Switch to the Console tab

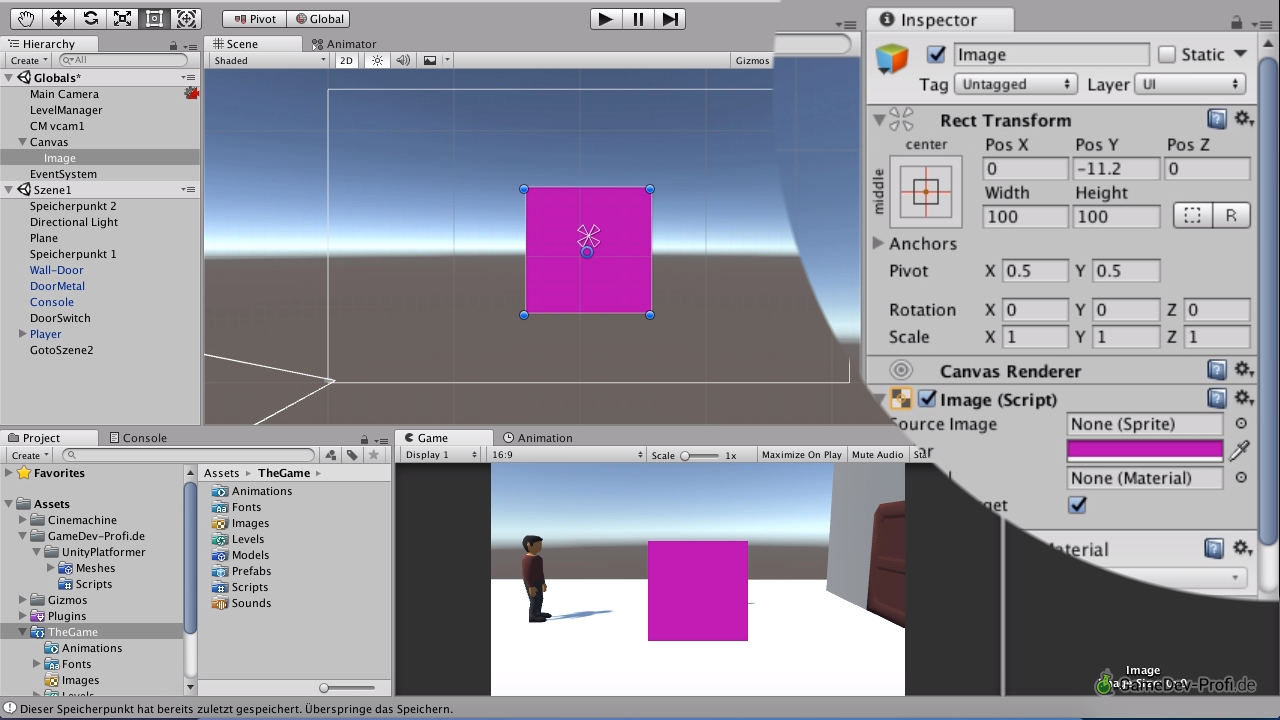point(137,438)
